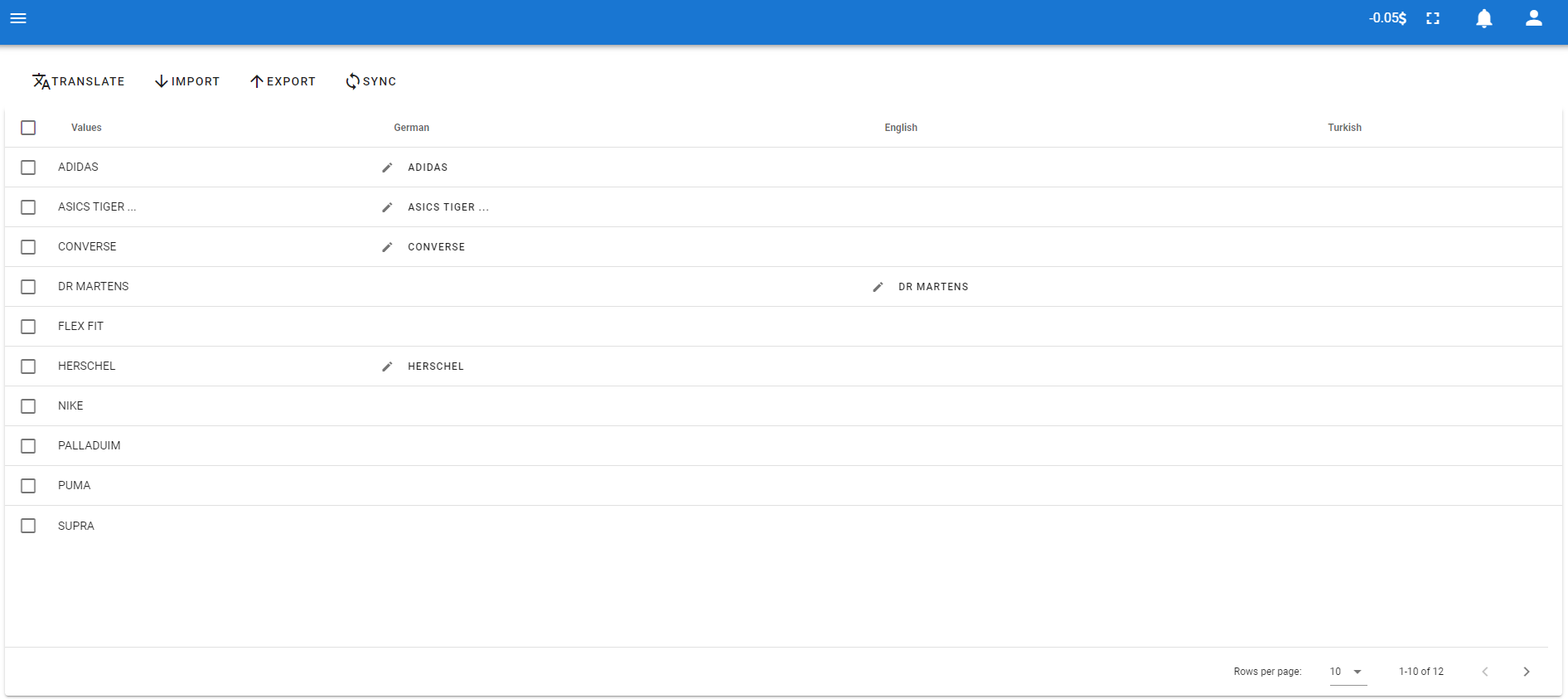The width and height of the screenshot is (1568, 699).
Task: Toggle fullscreen mode icon
Action: click(1433, 18)
